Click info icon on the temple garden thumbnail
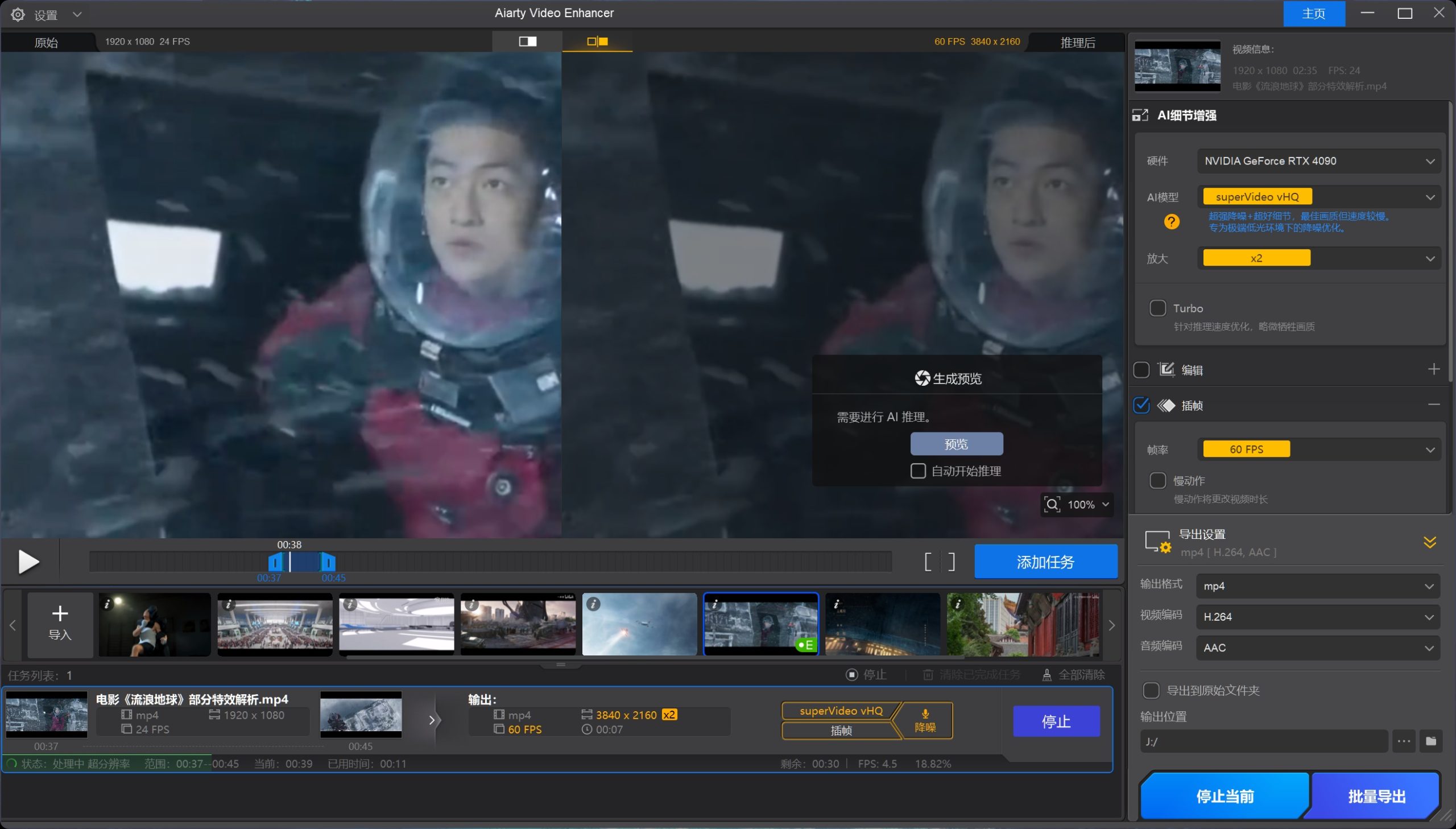Screen dimensions: 1456x829 click(x=958, y=604)
